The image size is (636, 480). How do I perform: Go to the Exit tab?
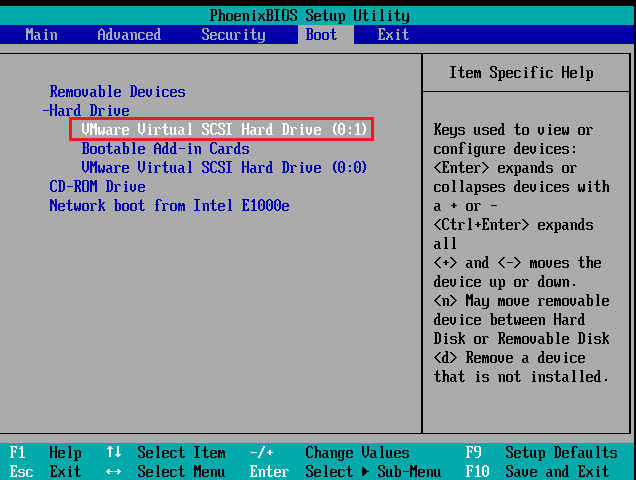coord(393,35)
